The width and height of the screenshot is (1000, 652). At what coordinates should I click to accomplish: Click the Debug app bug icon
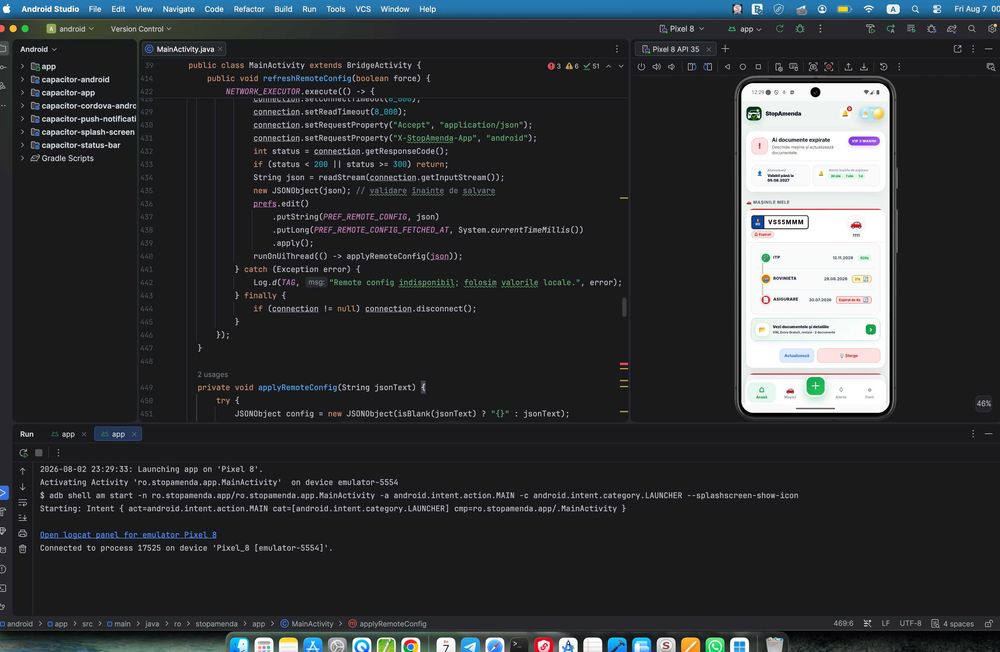tap(800, 29)
